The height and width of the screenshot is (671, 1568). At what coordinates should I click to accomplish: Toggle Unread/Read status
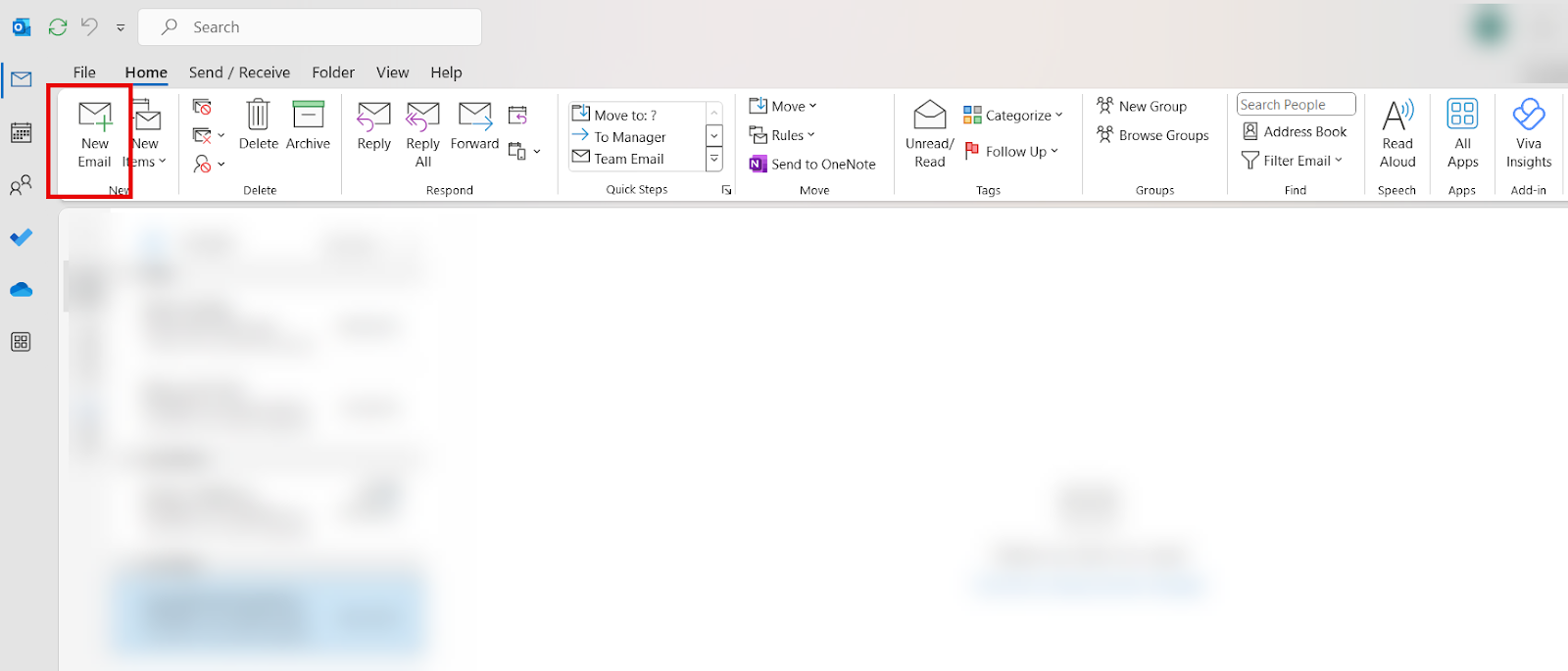click(929, 134)
